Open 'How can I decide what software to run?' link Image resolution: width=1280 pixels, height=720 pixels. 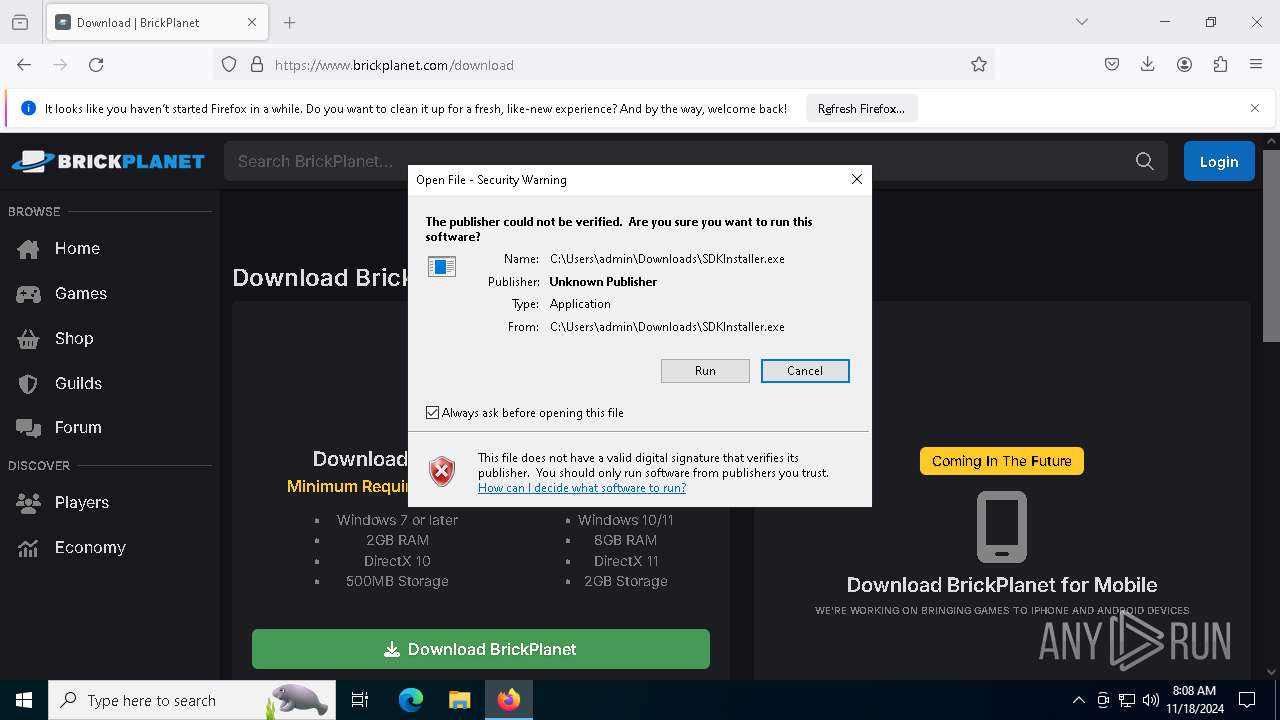(x=582, y=488)
